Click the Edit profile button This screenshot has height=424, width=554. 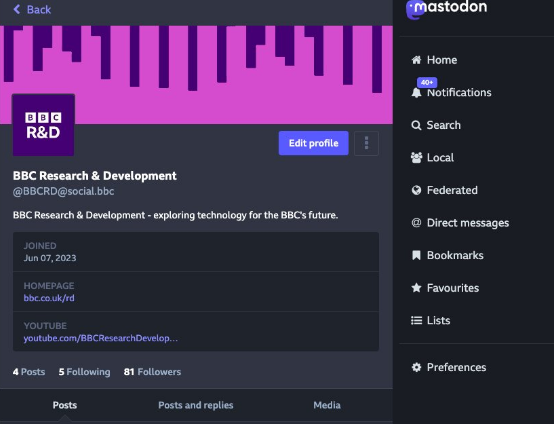[314, 143]
